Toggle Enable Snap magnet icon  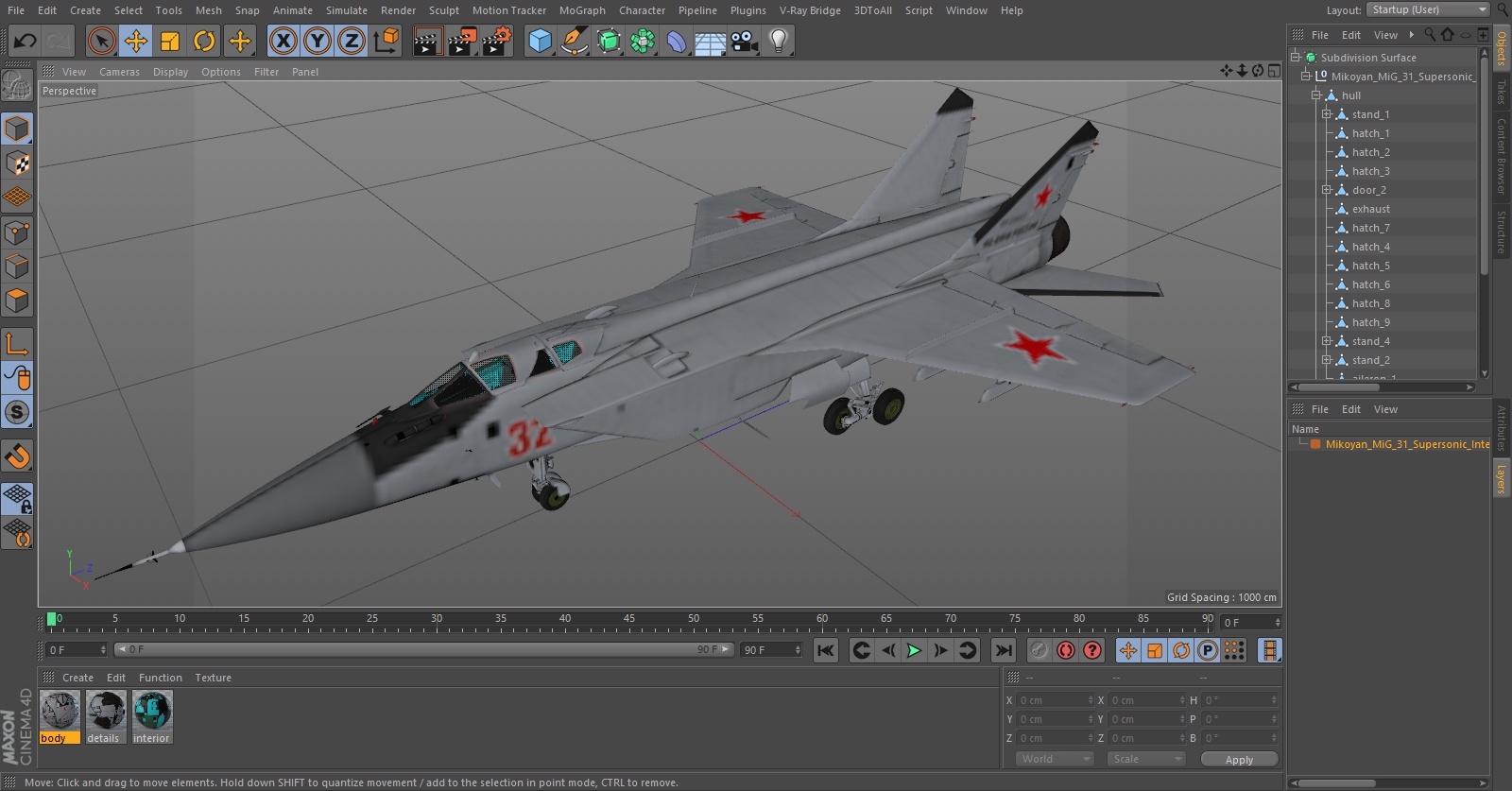pos(17,456)
